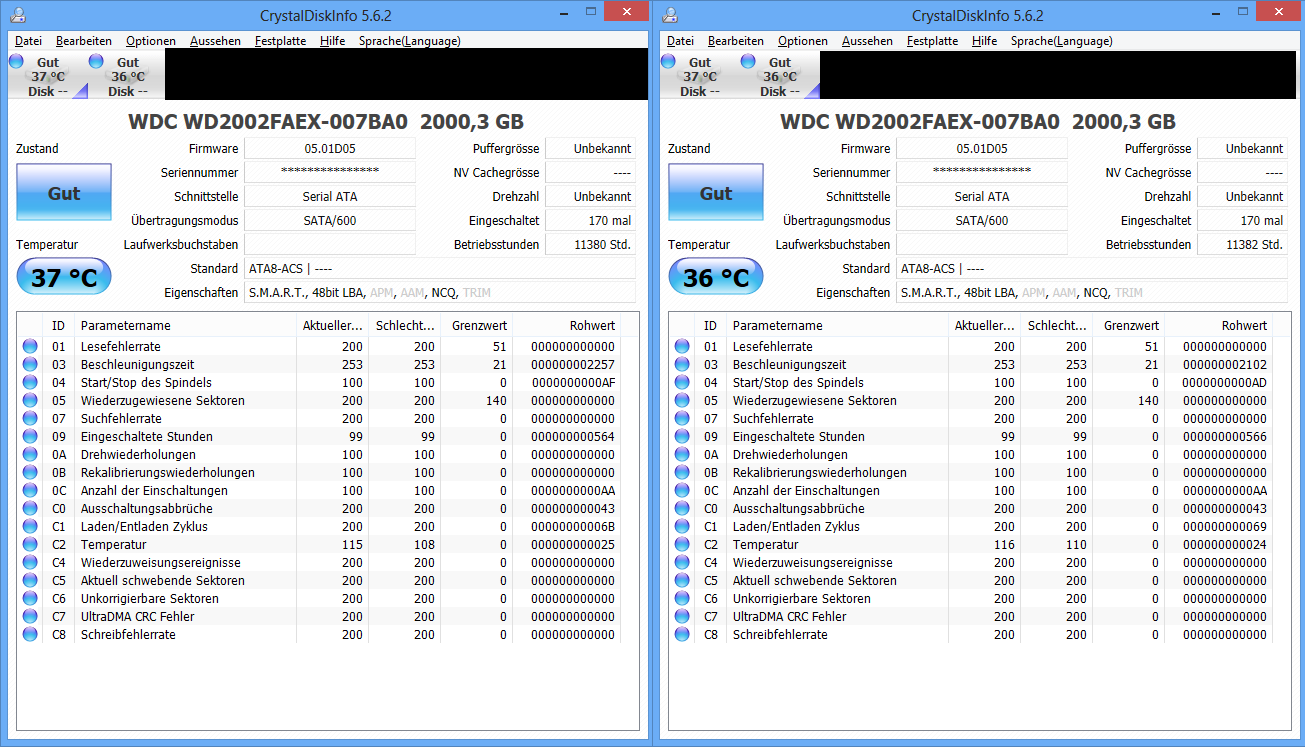Click status orb of Laden/Entladen Zyklus, right window
The height and width of the screenshot is (747, 1305).
click(682, 526)
